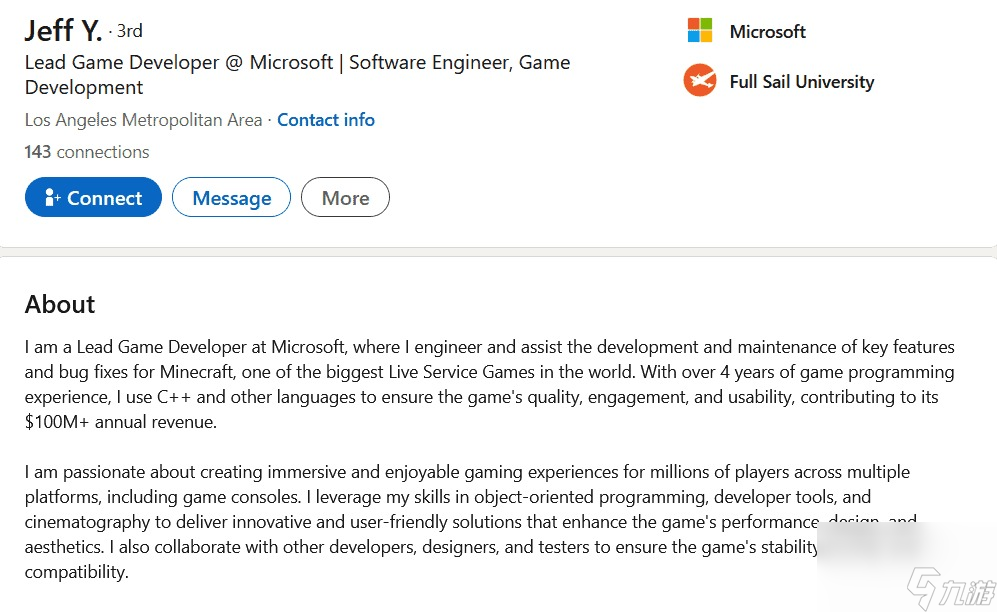997x612 pixels.
Task: Send a message with the Message button
Action: [231, 197]
